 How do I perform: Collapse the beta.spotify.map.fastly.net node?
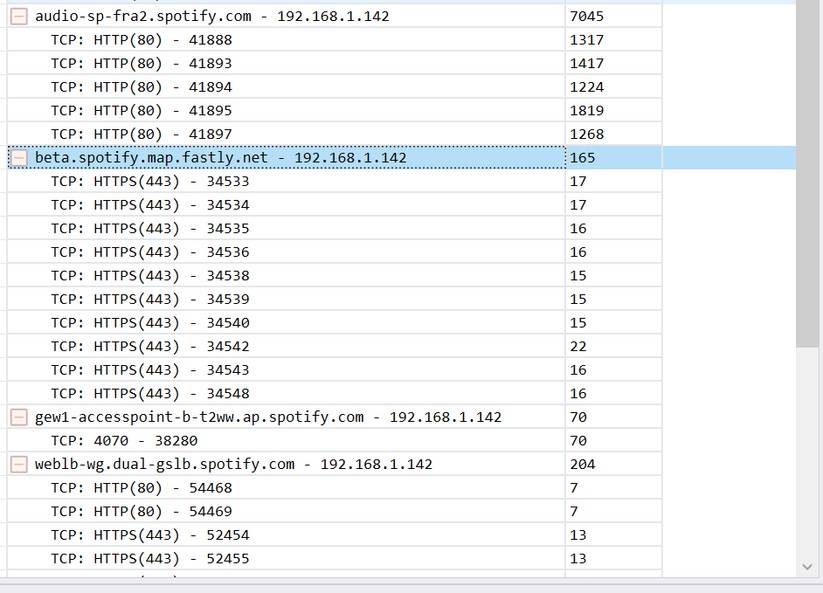pos(19,158)
